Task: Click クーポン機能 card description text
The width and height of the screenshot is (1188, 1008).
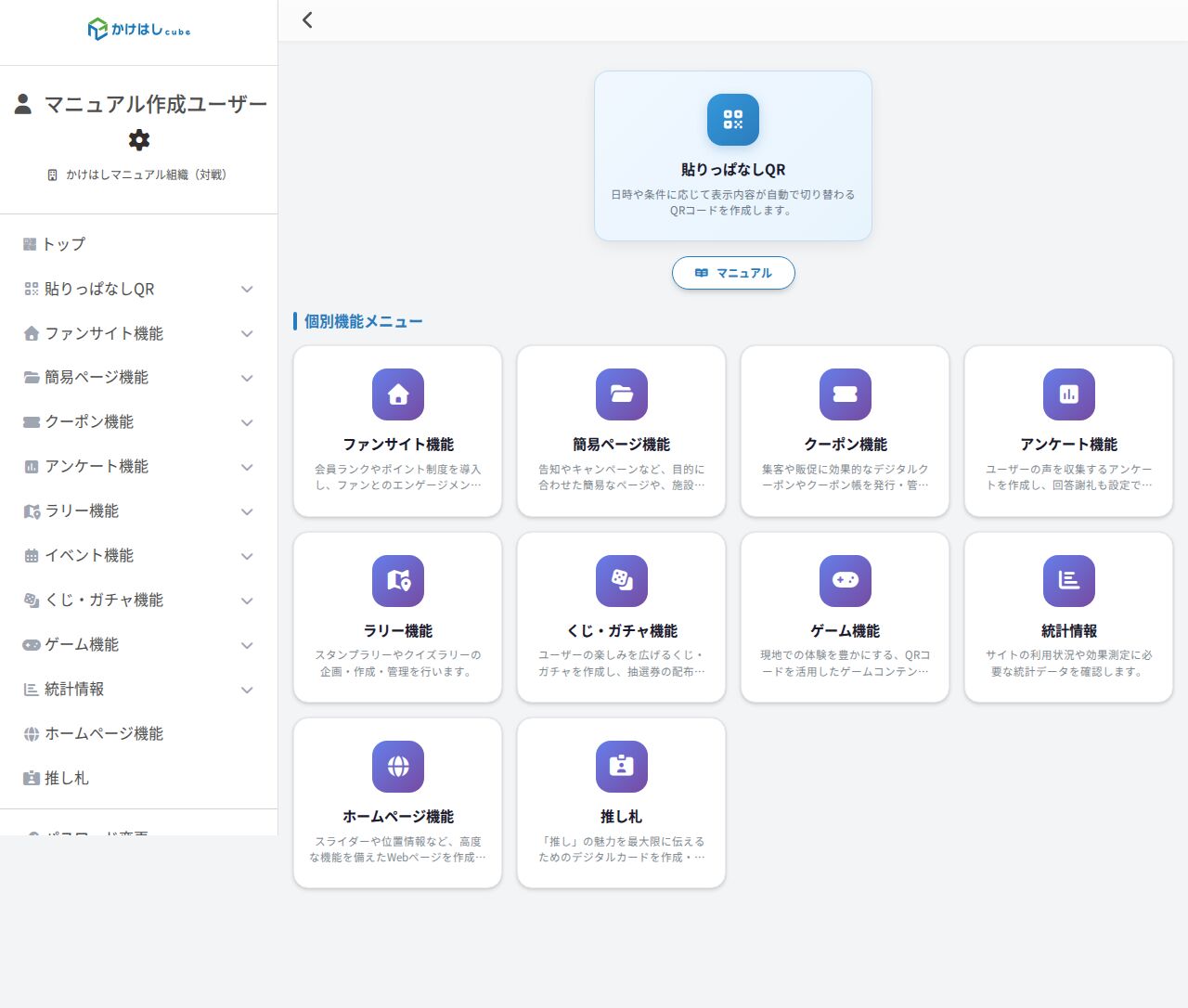Action: click(846, 477)
